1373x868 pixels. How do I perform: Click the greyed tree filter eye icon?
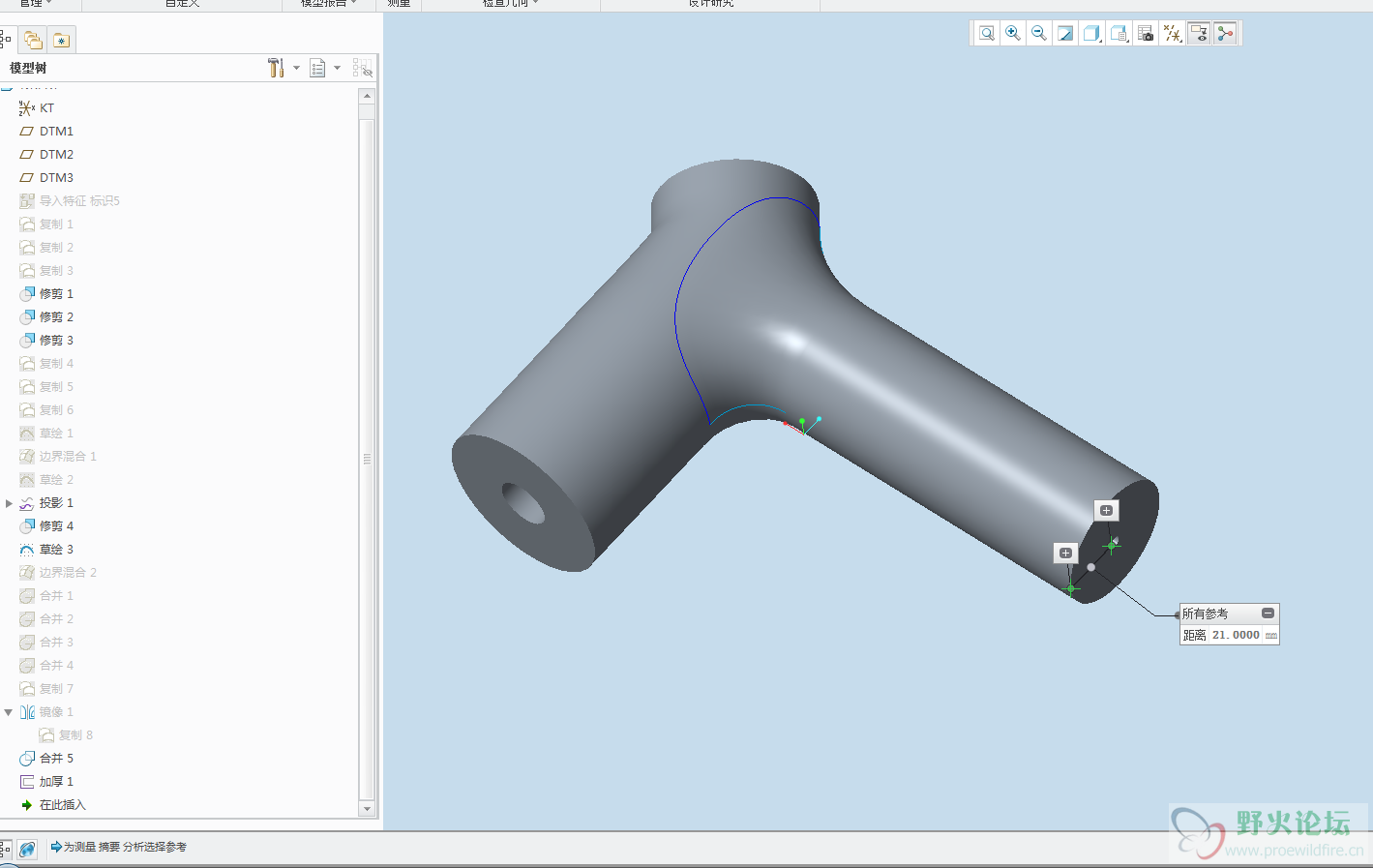363,68
